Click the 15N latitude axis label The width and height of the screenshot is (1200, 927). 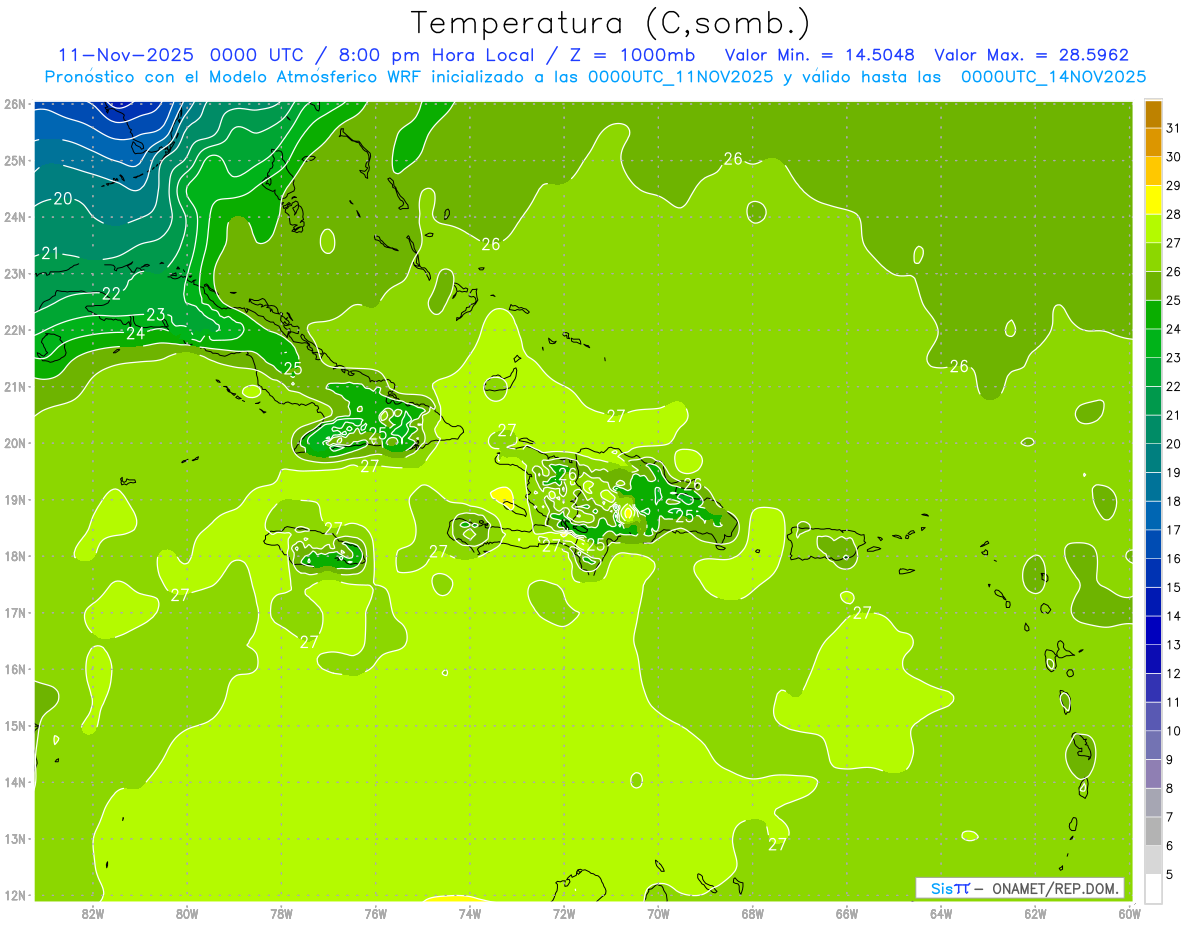[14, 726]
